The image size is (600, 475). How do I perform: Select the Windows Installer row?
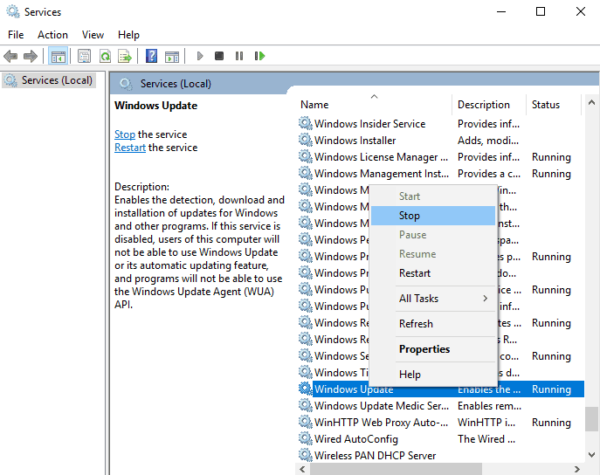pos(441,140)
